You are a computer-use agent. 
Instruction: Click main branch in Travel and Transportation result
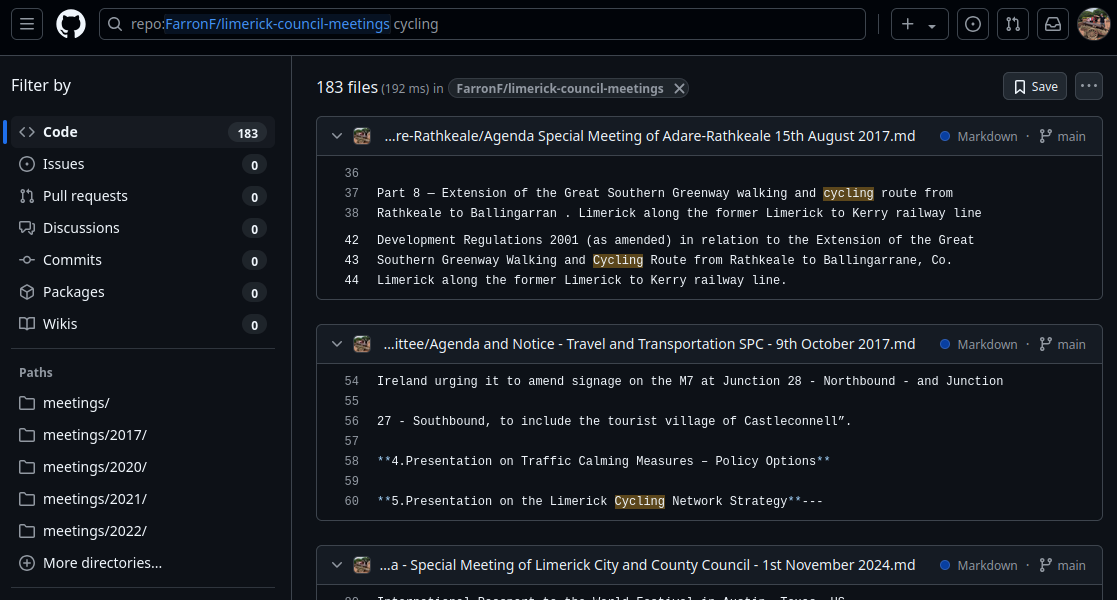pyautogui.click(x=1062, y=344)
